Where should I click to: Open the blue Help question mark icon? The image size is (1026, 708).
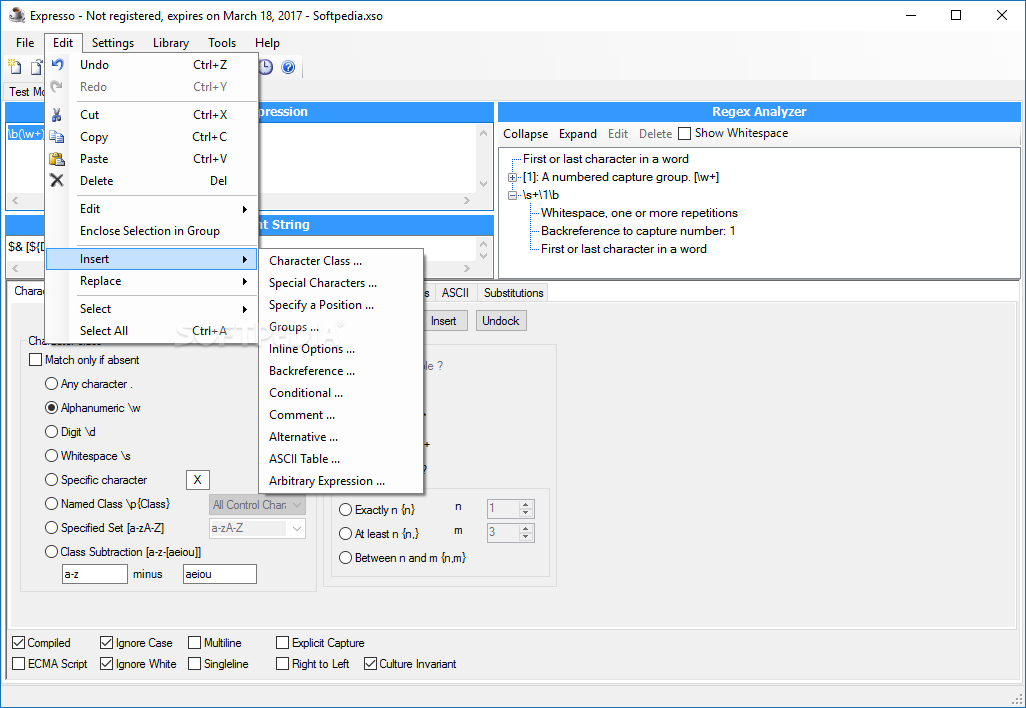288,67
